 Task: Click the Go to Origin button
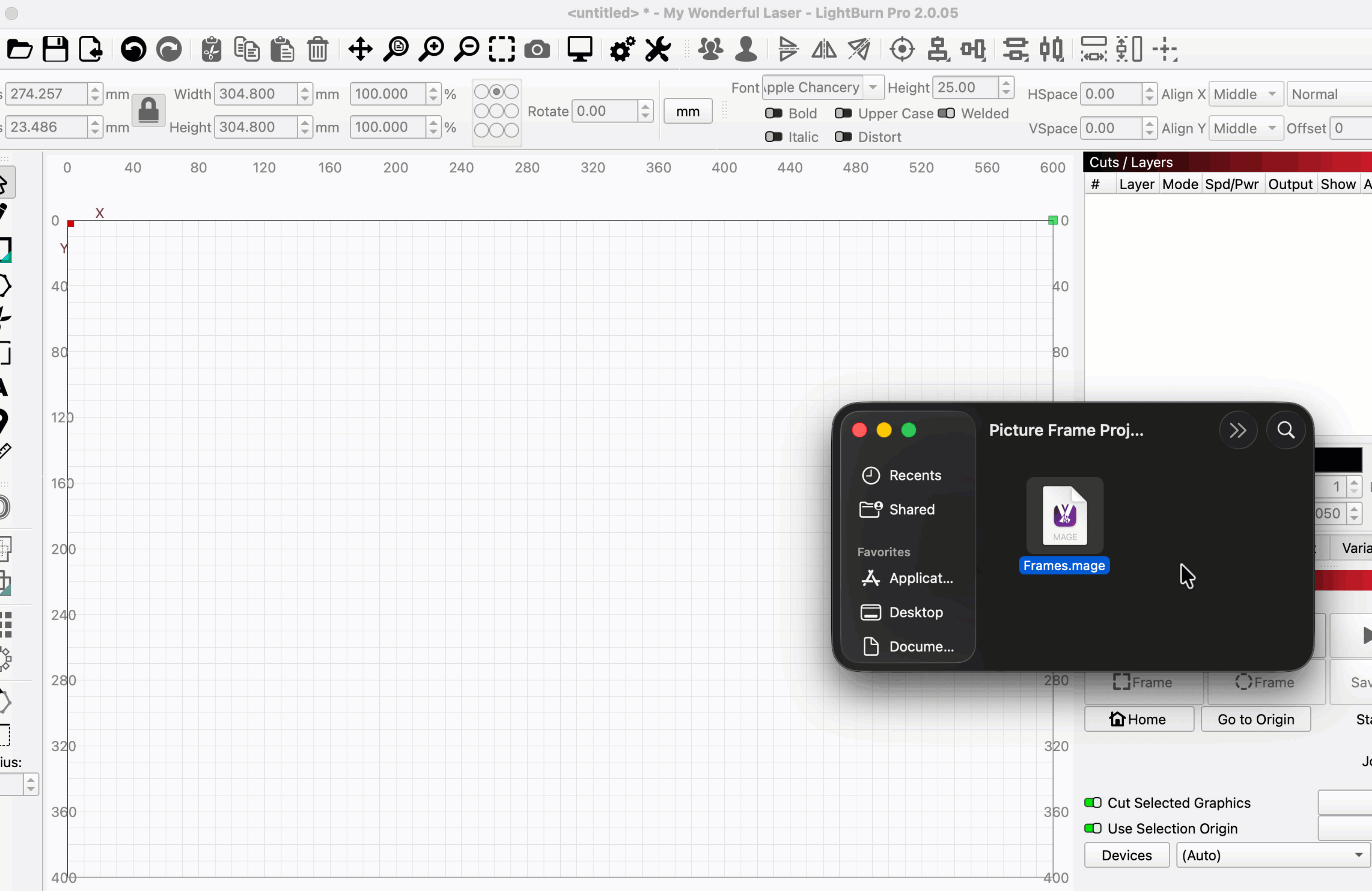(1255, 719)
